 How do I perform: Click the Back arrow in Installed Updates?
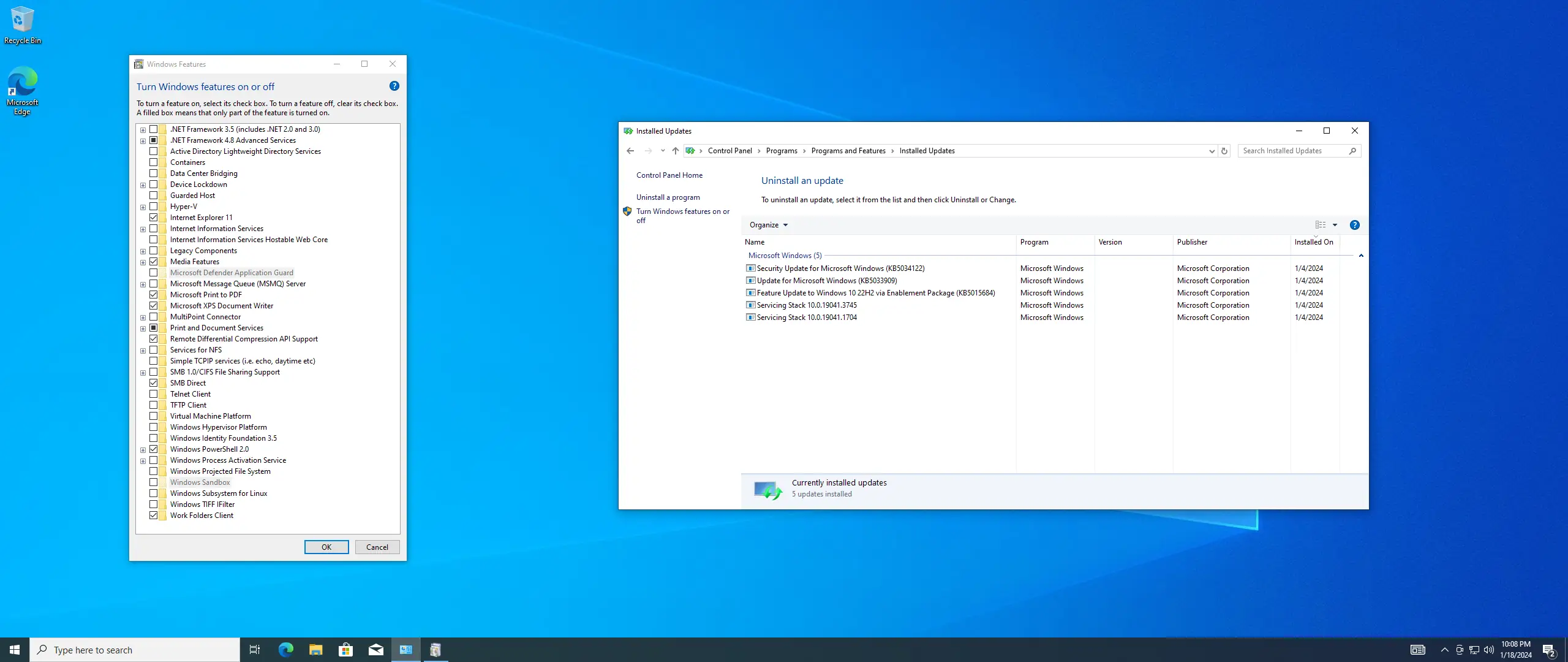coord(630,151)
